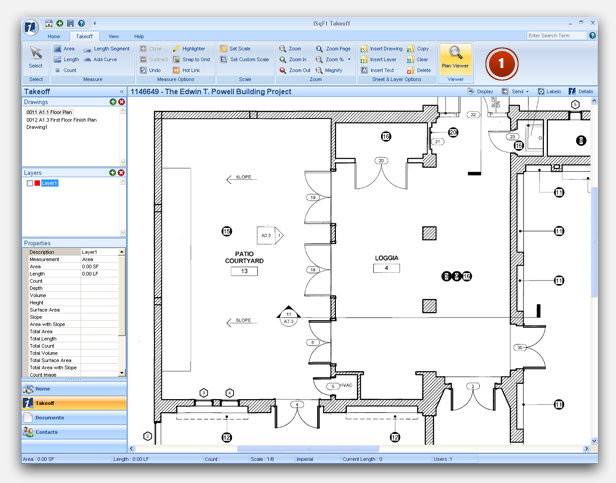Remove drawing with red X
The height and width of the screenshot is (483, 616).
point(122,102)
